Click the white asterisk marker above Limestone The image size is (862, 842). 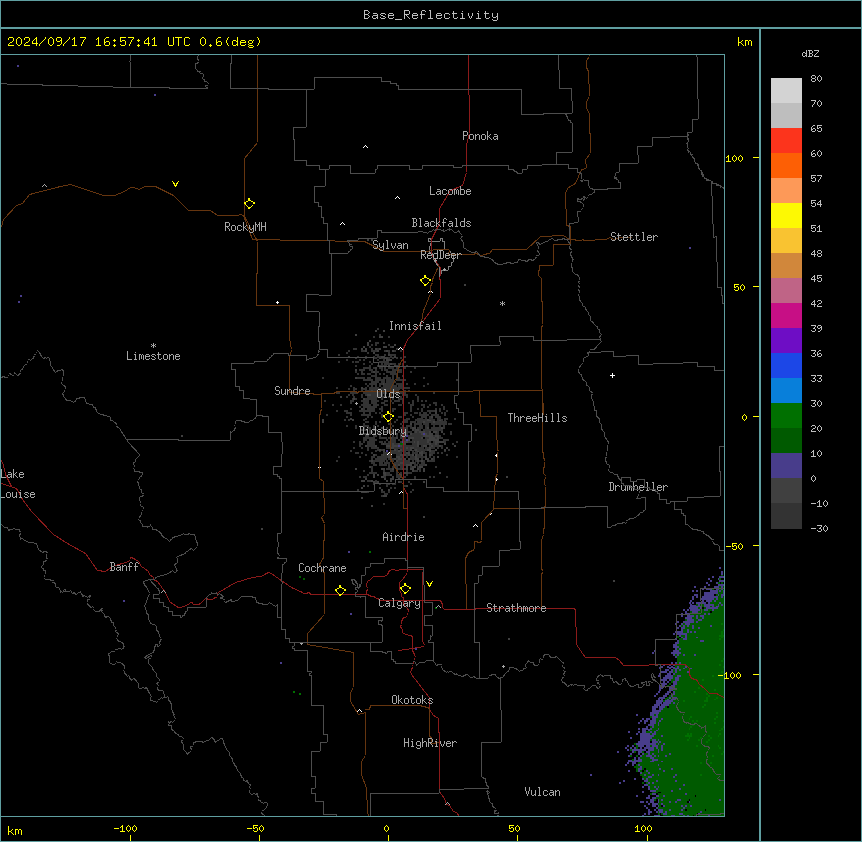tap(153, 346)
